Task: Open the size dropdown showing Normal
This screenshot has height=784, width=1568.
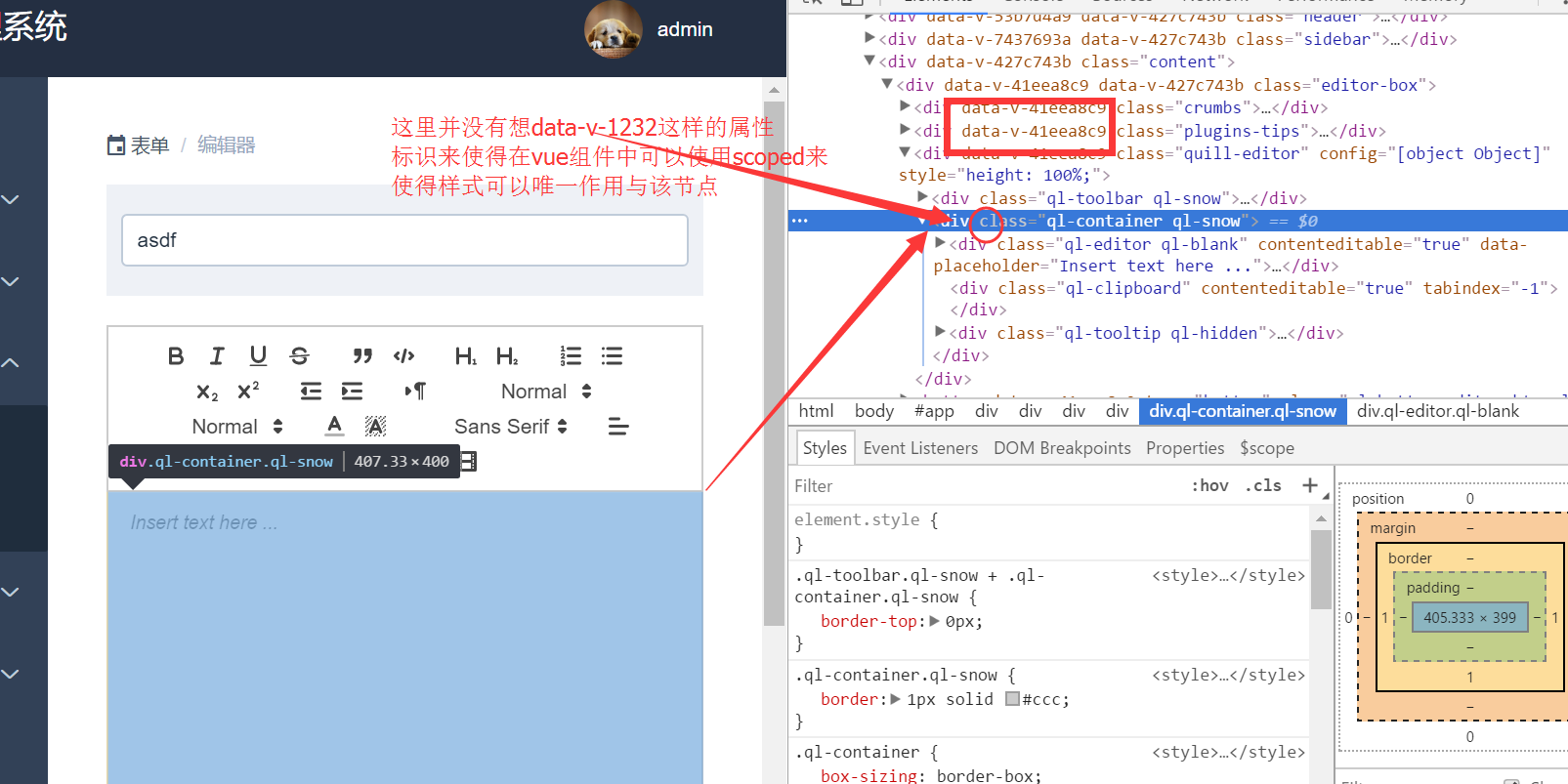Action: pyautogui.click(x=546, y=392)
